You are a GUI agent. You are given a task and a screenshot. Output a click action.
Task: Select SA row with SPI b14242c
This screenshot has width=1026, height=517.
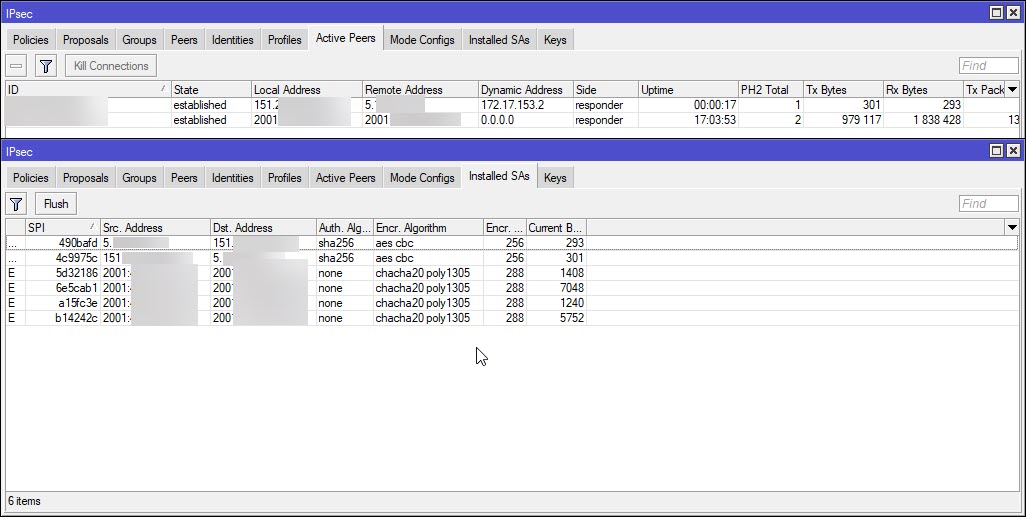pyautogui.click(x=512, y=318)
